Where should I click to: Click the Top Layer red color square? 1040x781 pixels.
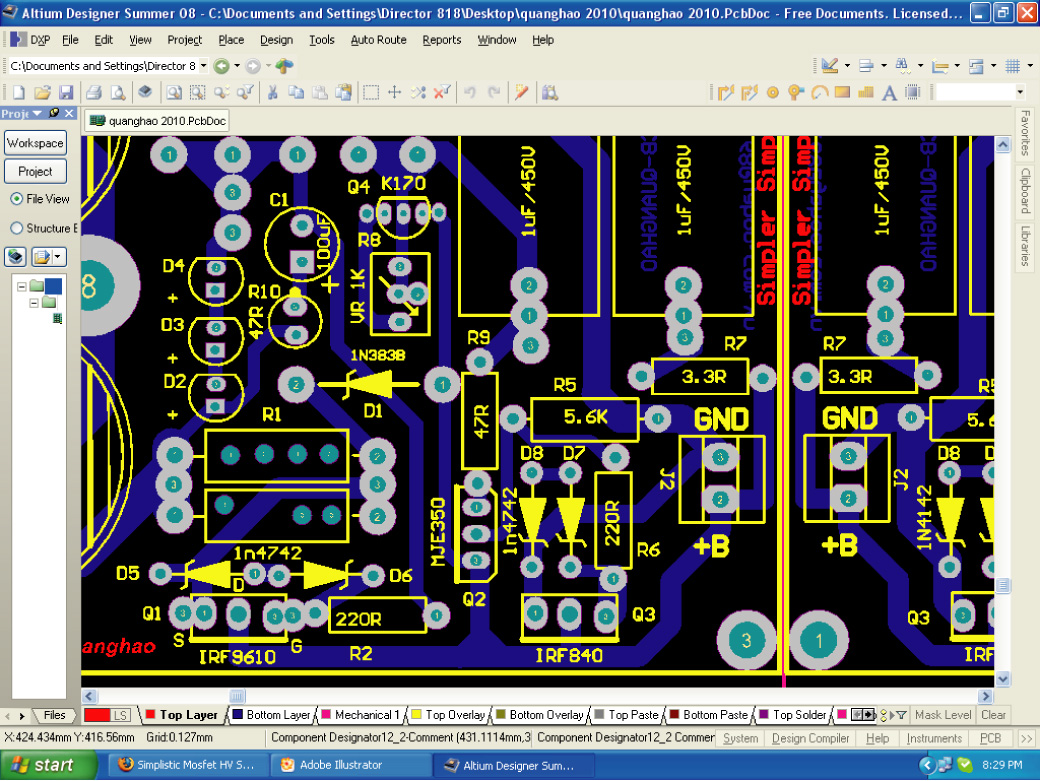click(x=150, y=715)
